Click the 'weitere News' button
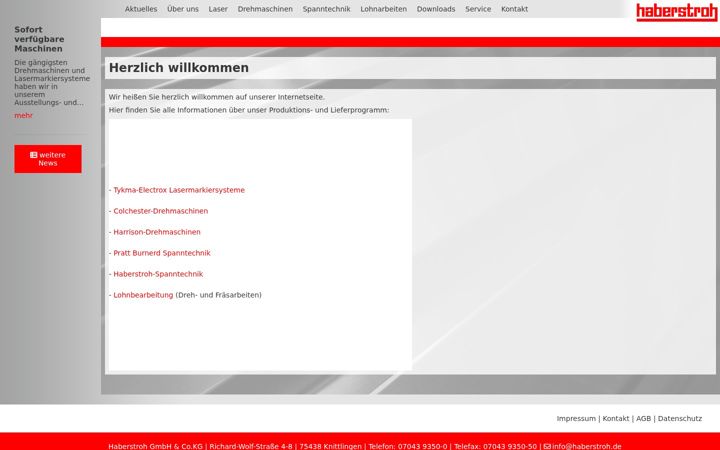Image resolution: width=720 pixels, height=450 pixels. (x=48, y=159)
